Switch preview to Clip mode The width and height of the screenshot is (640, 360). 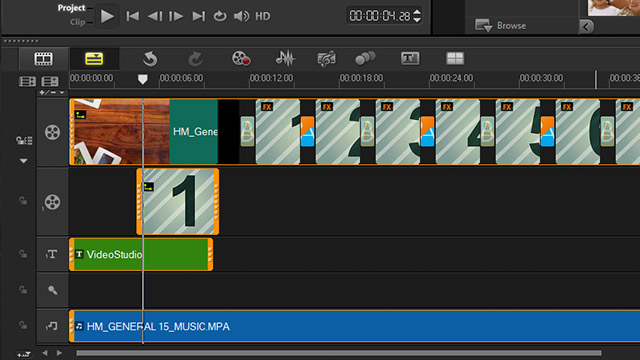coord(78,22)
